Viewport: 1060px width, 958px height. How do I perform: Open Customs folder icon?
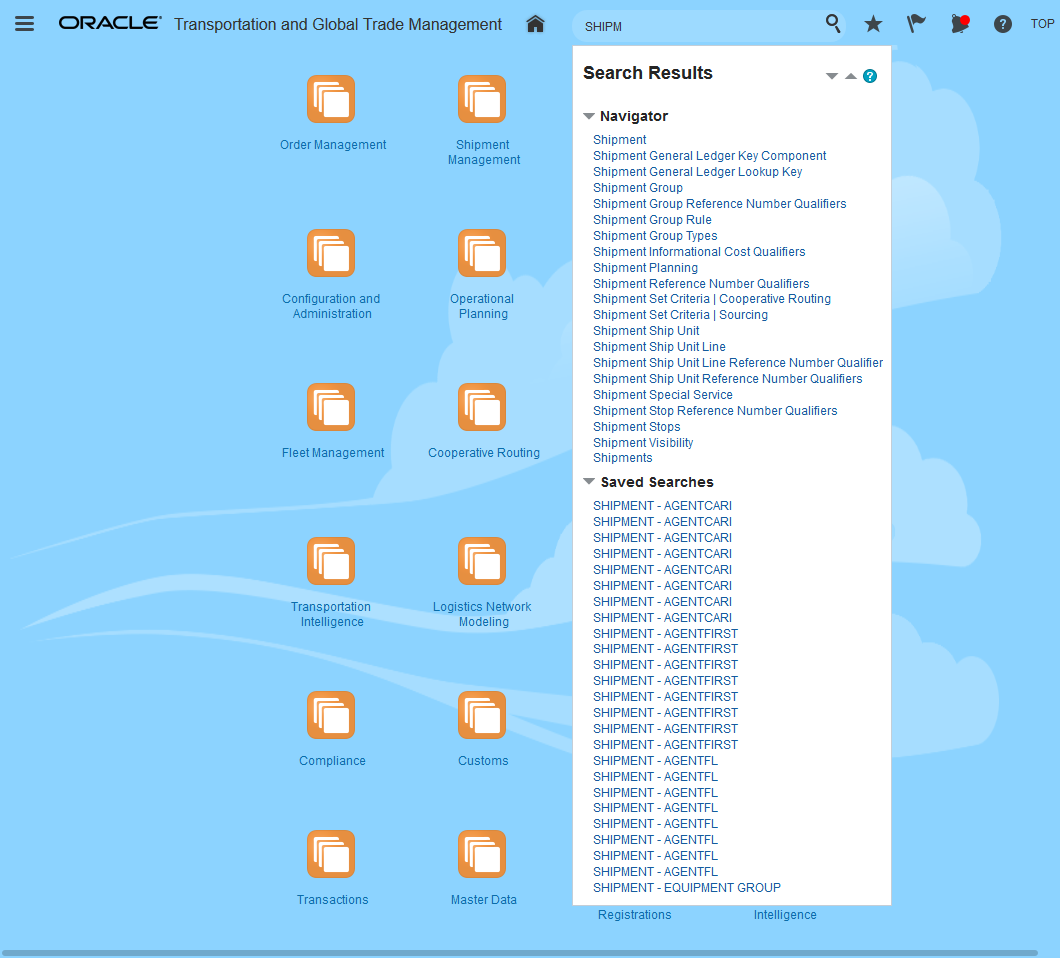[482, 715]
